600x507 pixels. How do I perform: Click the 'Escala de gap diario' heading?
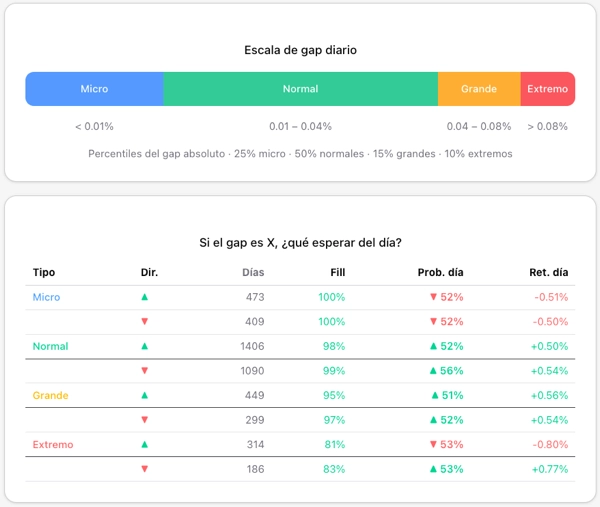coord(300,50)
